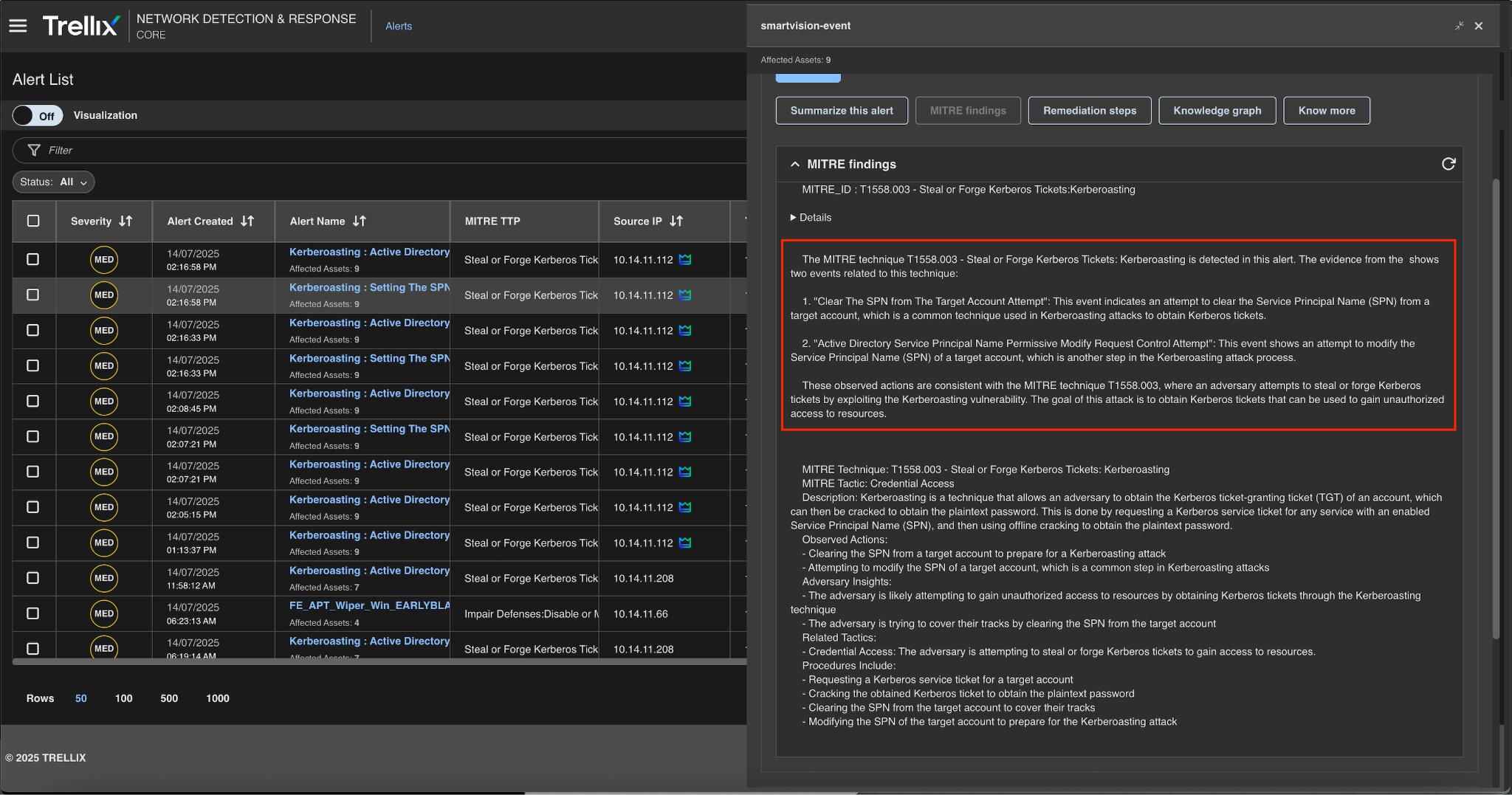Refresh the MITRE findings section

click(x=1448, y=164)
